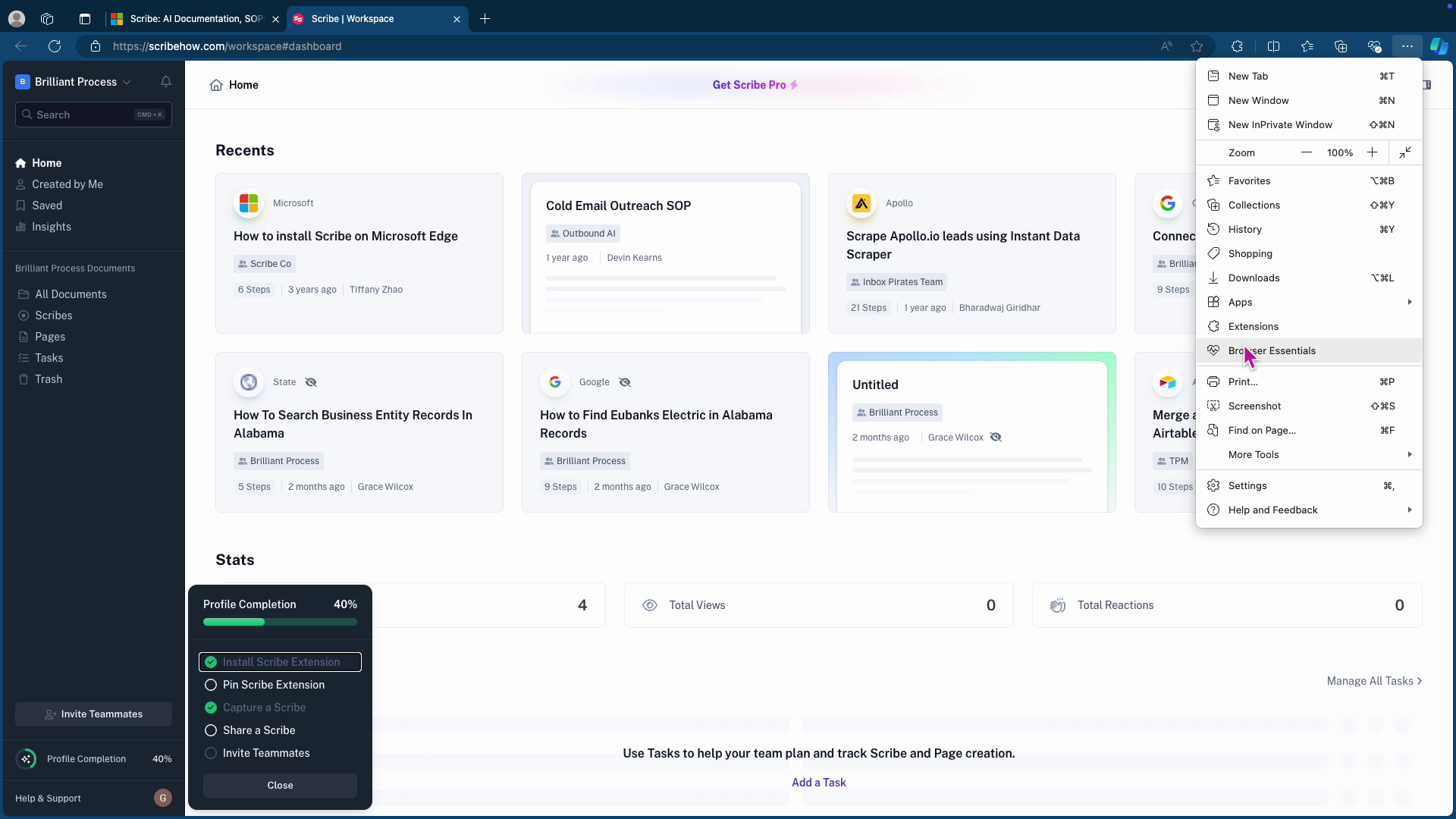Open the split screen toolbar icon
This screenshot has height=819, width=1456.
tap(1273, 46)
